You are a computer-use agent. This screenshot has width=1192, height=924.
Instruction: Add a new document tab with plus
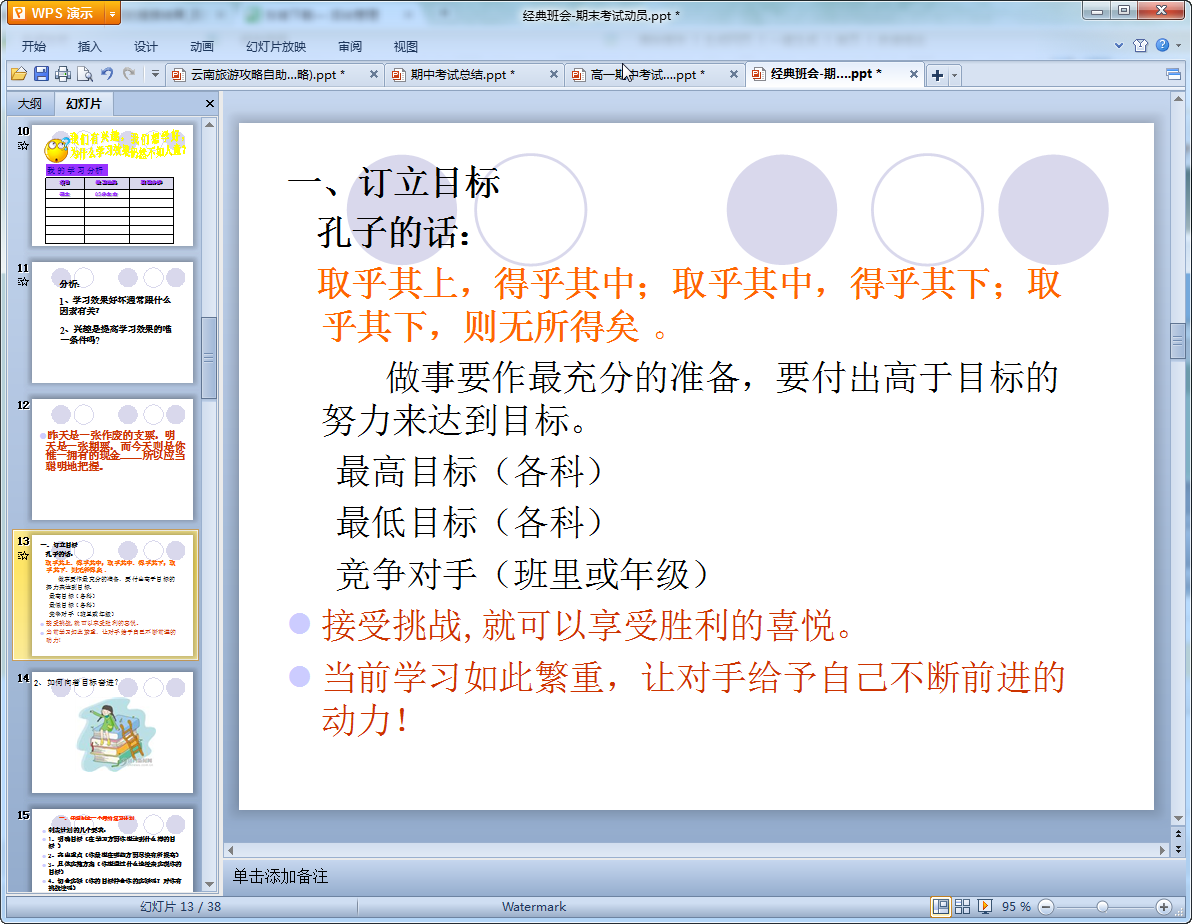tap(937, 75)
